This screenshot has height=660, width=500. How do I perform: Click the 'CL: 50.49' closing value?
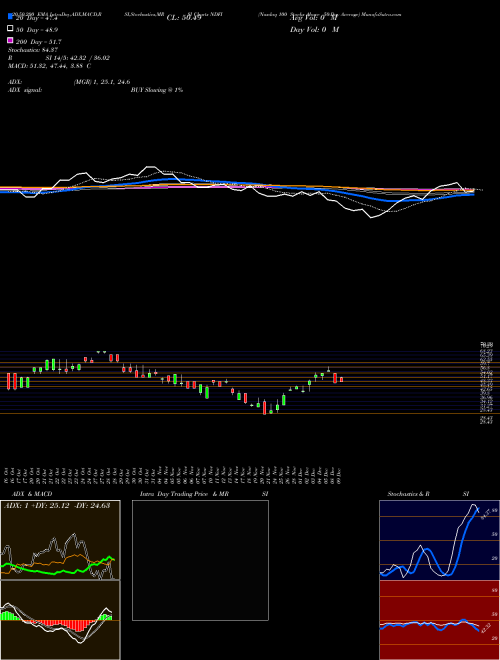coord(184,18)
